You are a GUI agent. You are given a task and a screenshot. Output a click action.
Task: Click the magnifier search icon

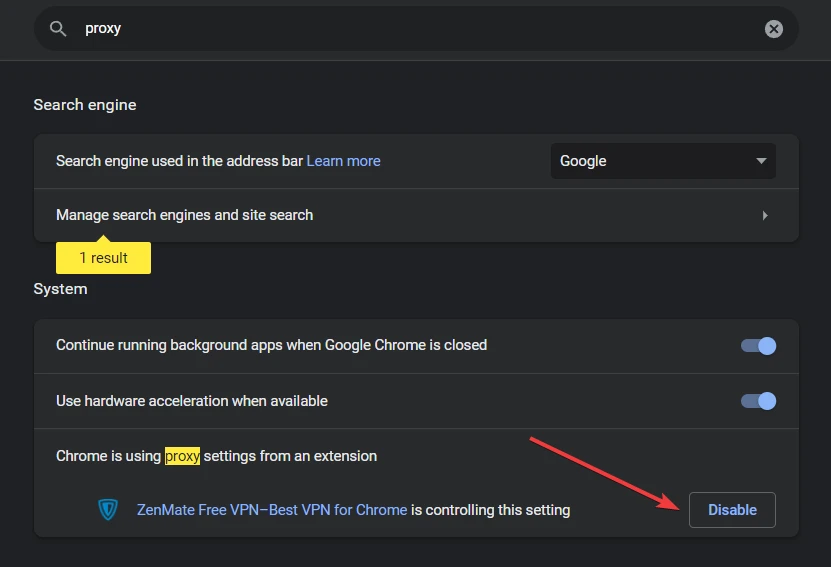[58, 29]
